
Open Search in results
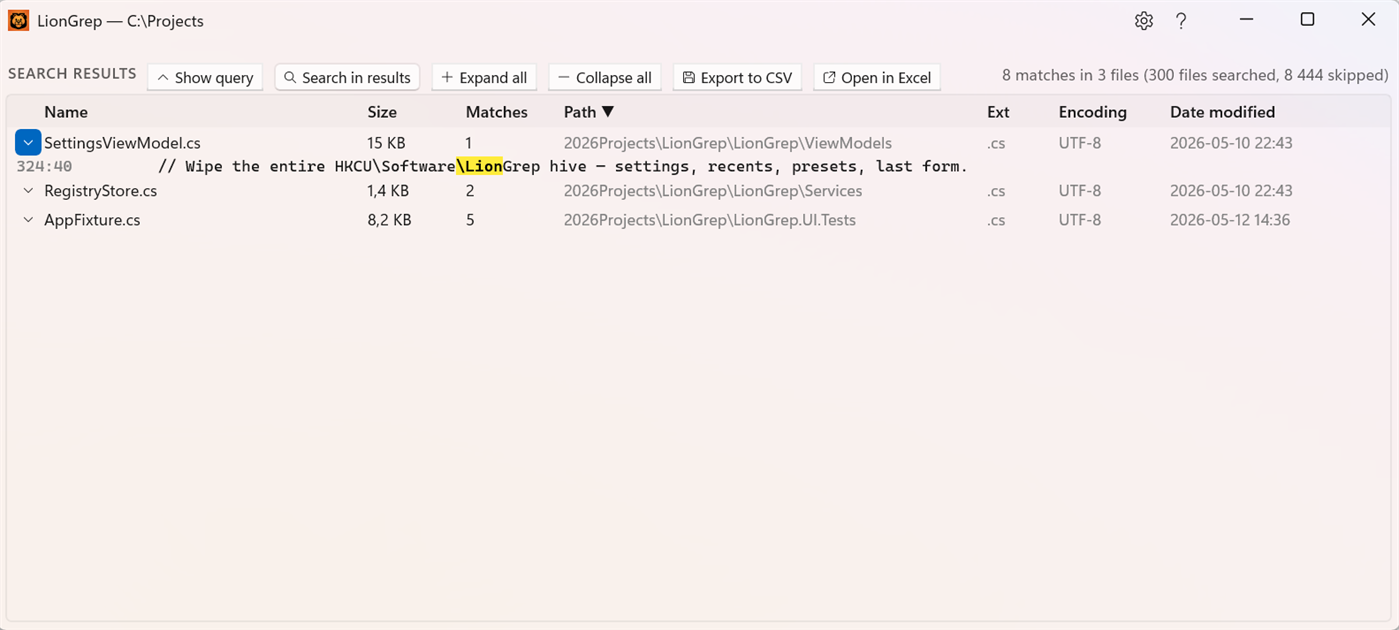(347, 77)
